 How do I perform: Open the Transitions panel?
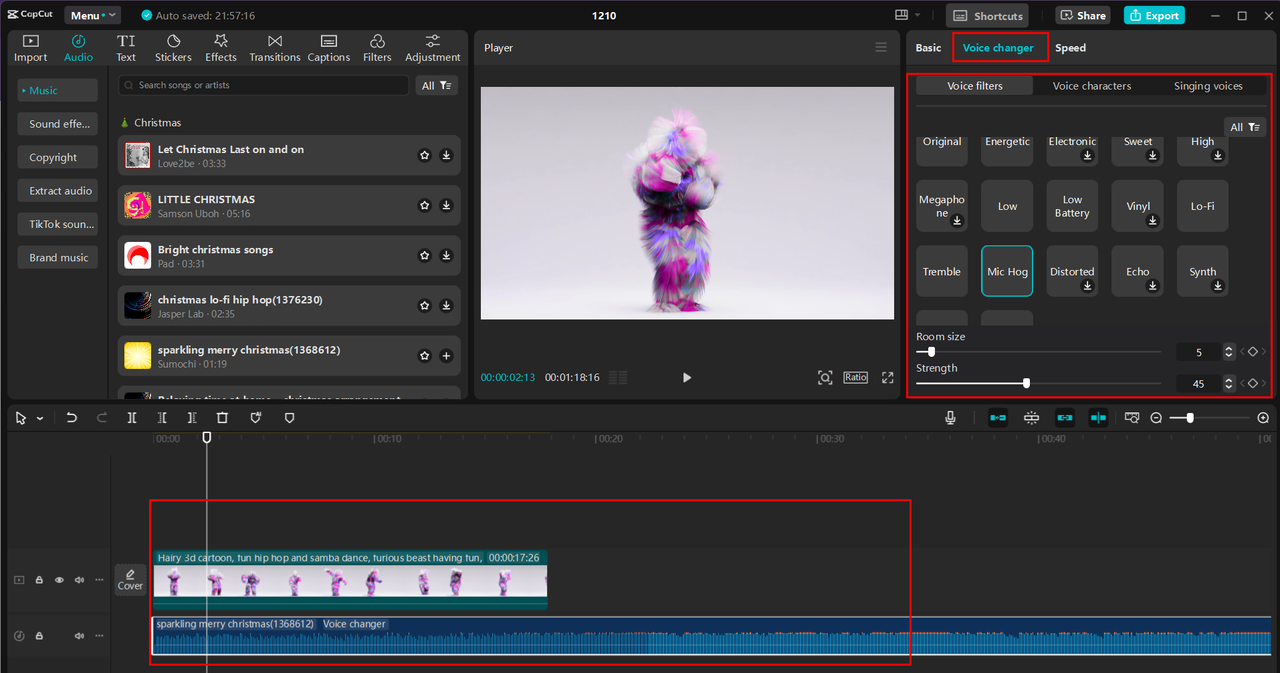click(274, 48)
